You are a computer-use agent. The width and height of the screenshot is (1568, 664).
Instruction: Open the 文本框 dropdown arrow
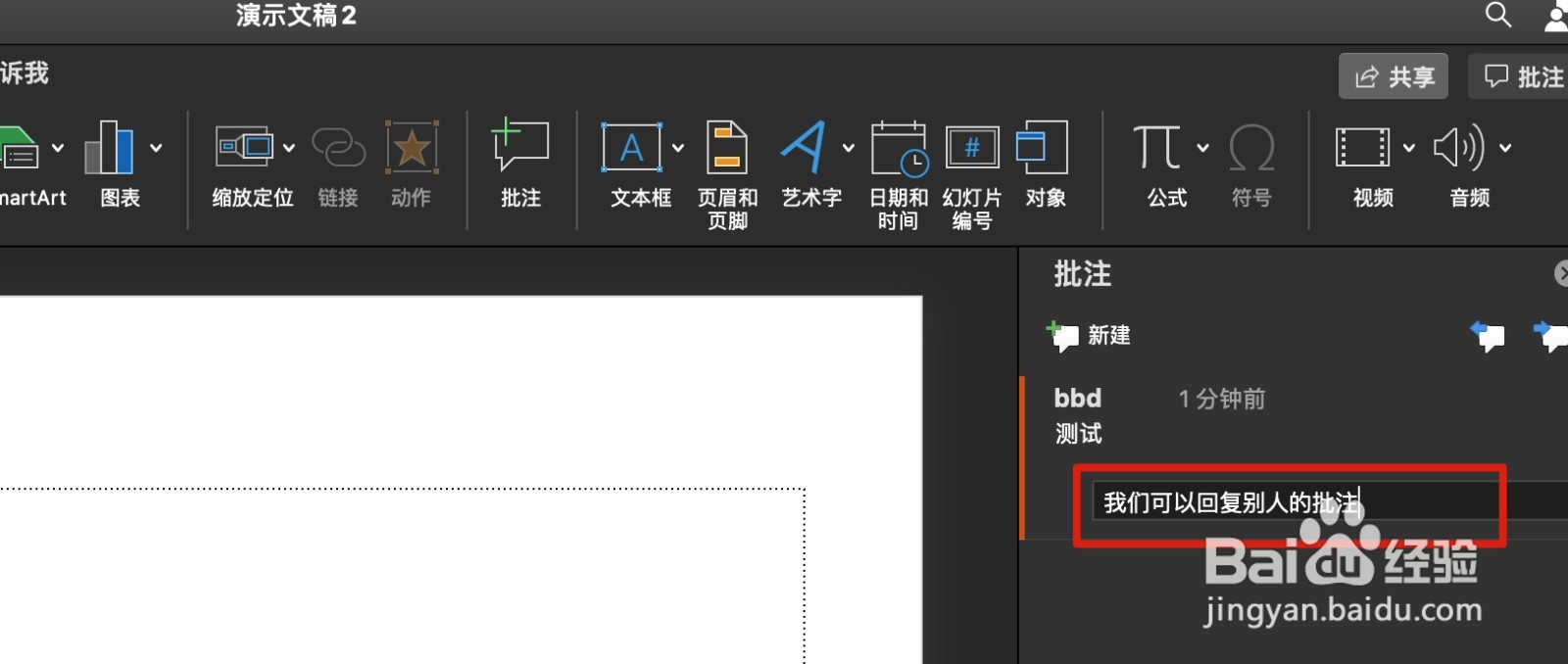click(678, 148)
